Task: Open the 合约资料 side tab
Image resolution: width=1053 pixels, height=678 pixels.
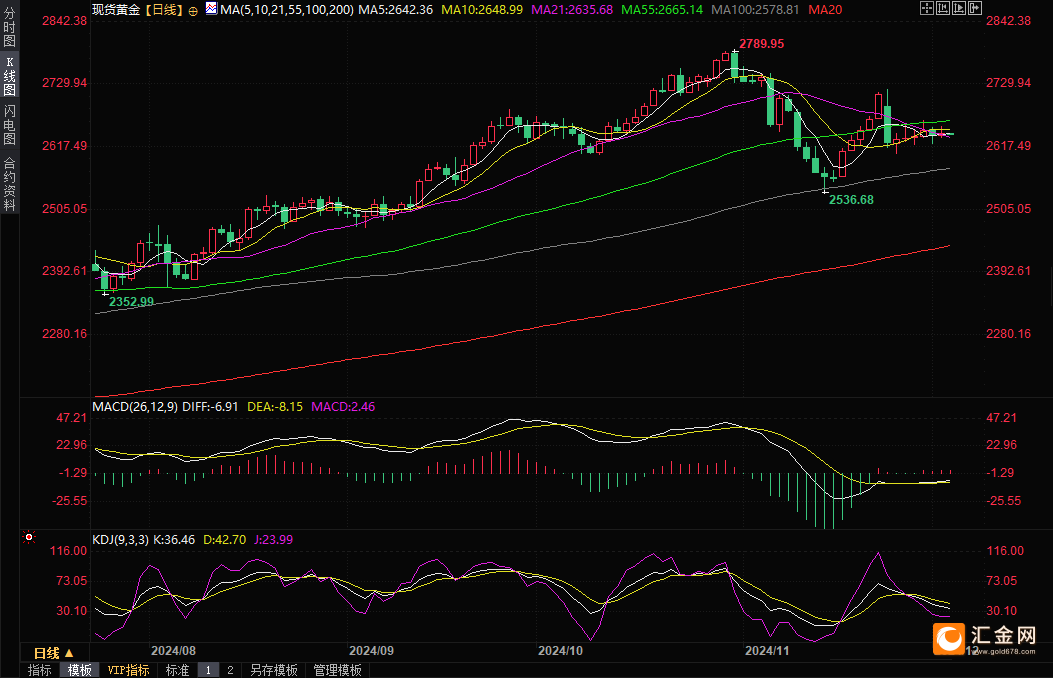Action: [9, 184]
